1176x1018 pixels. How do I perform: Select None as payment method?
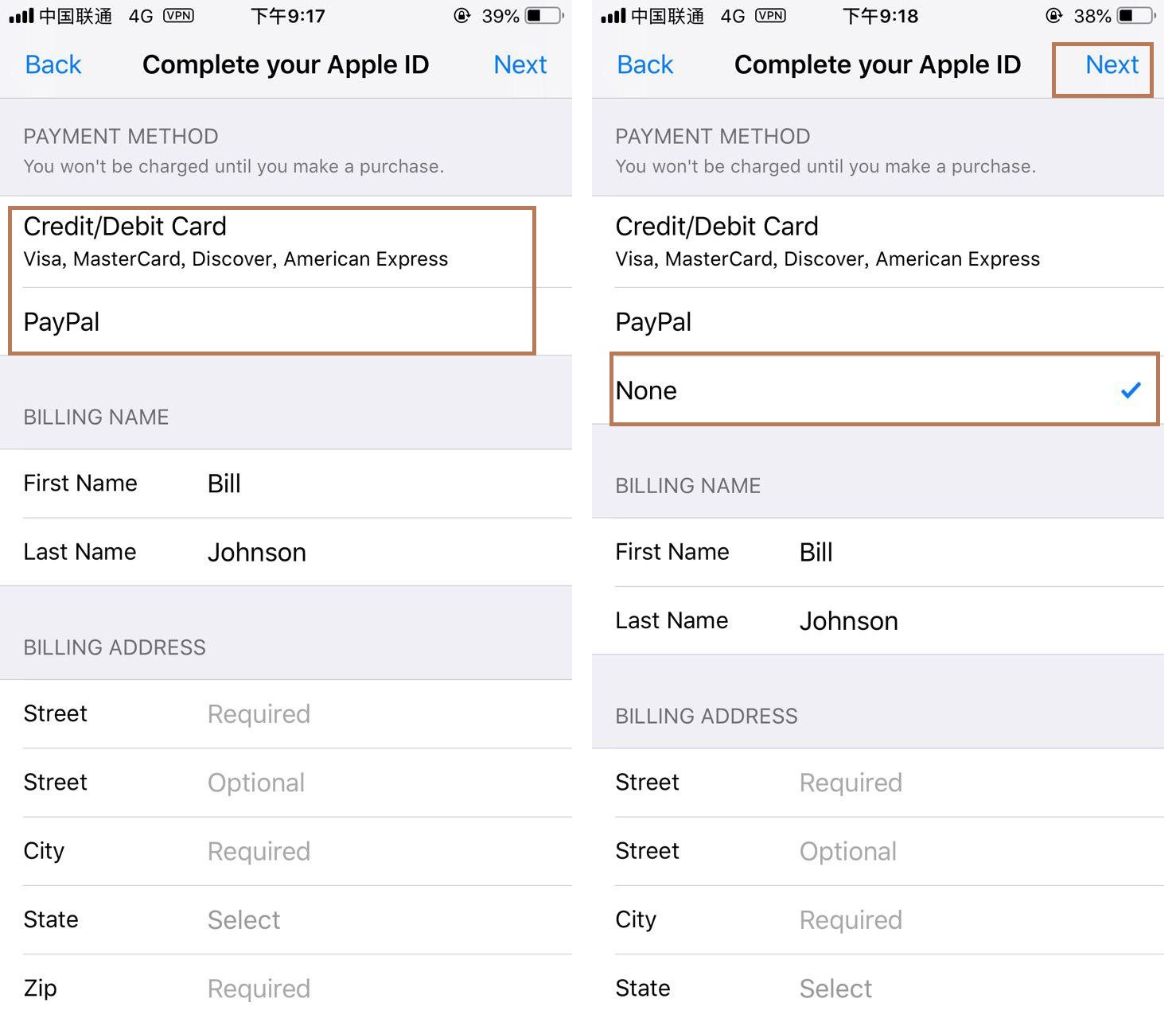coord(883,390)
